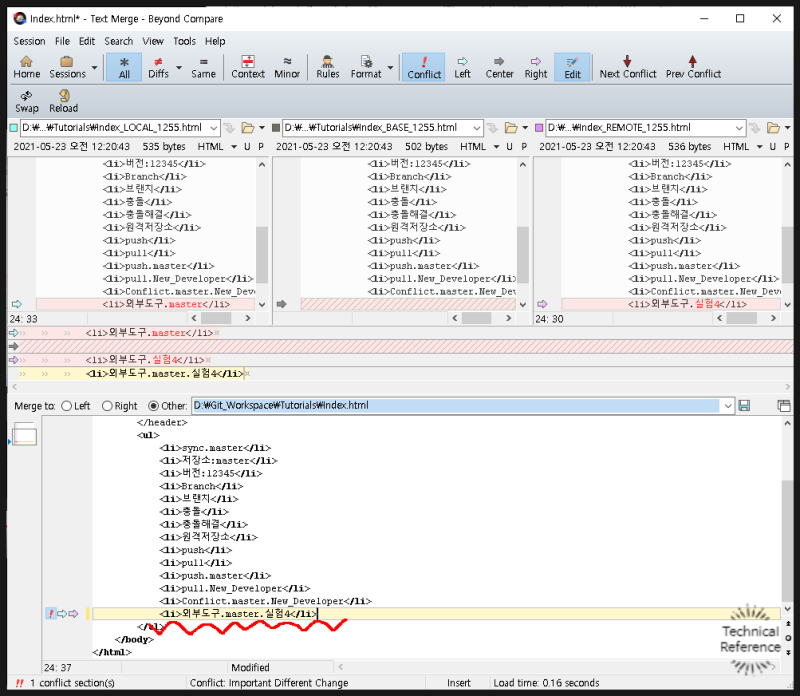Take the Center pane change

(499, 66)
